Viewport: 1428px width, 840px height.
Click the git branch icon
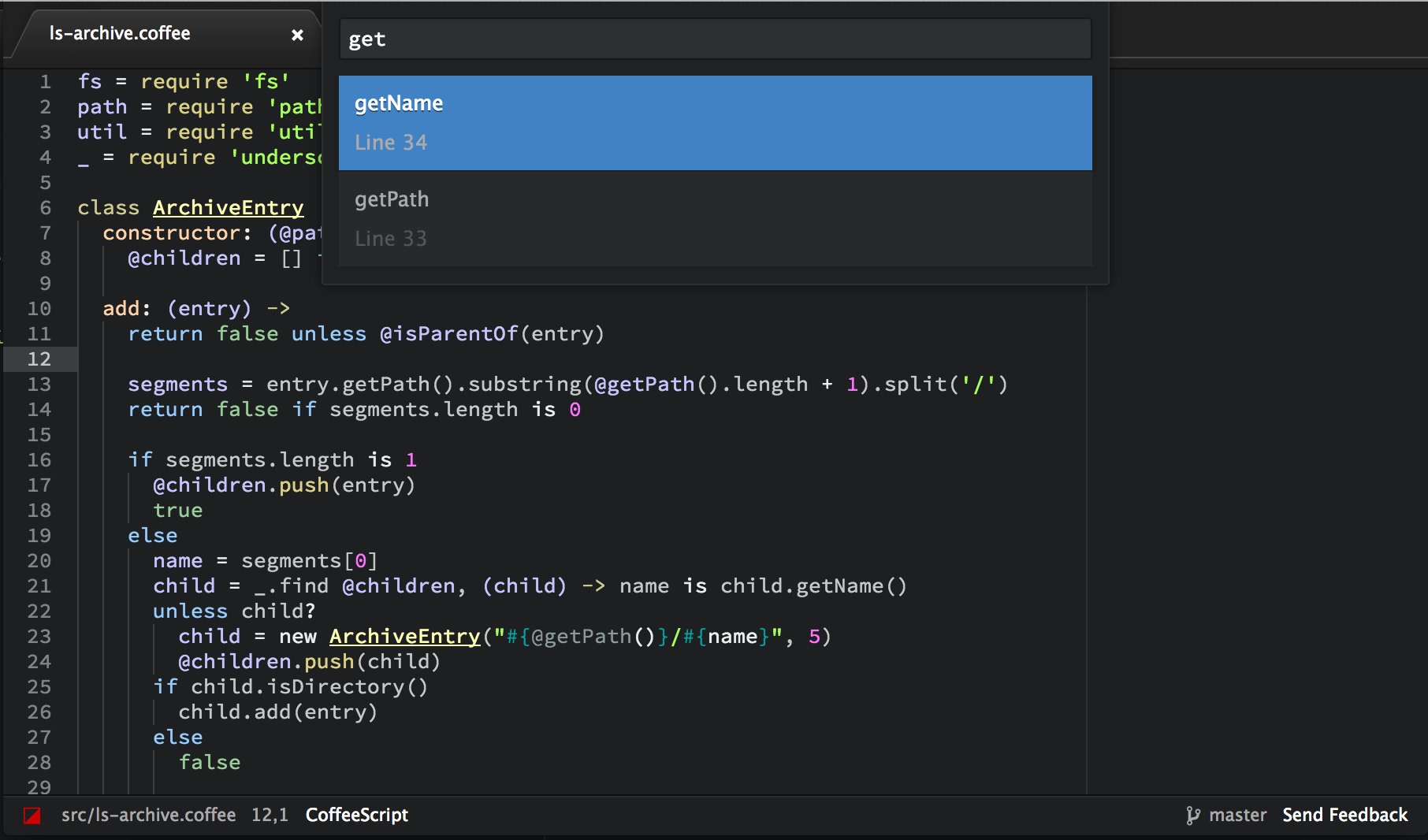coord(1193,816)
